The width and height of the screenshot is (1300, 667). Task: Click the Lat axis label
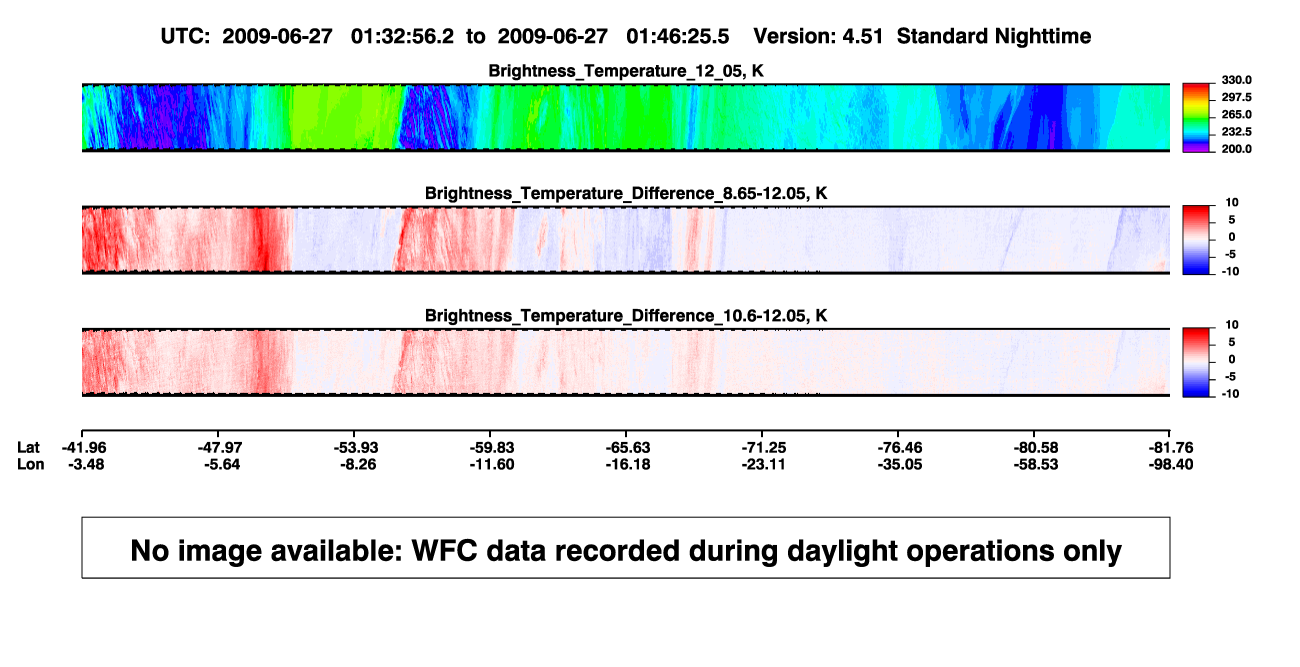click(29, 447)
